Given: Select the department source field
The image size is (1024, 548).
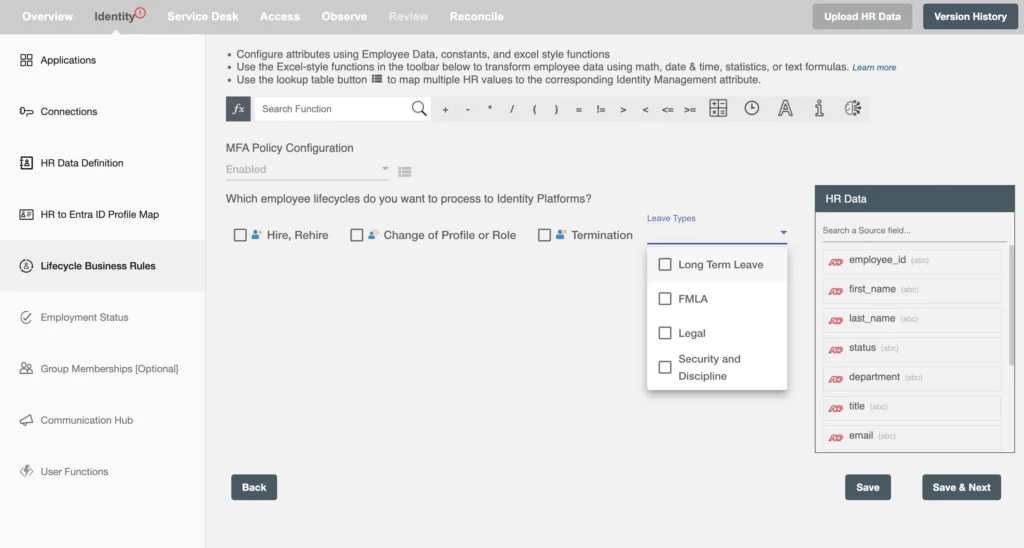Looking at the screenshot, I should tap(911, 378).
